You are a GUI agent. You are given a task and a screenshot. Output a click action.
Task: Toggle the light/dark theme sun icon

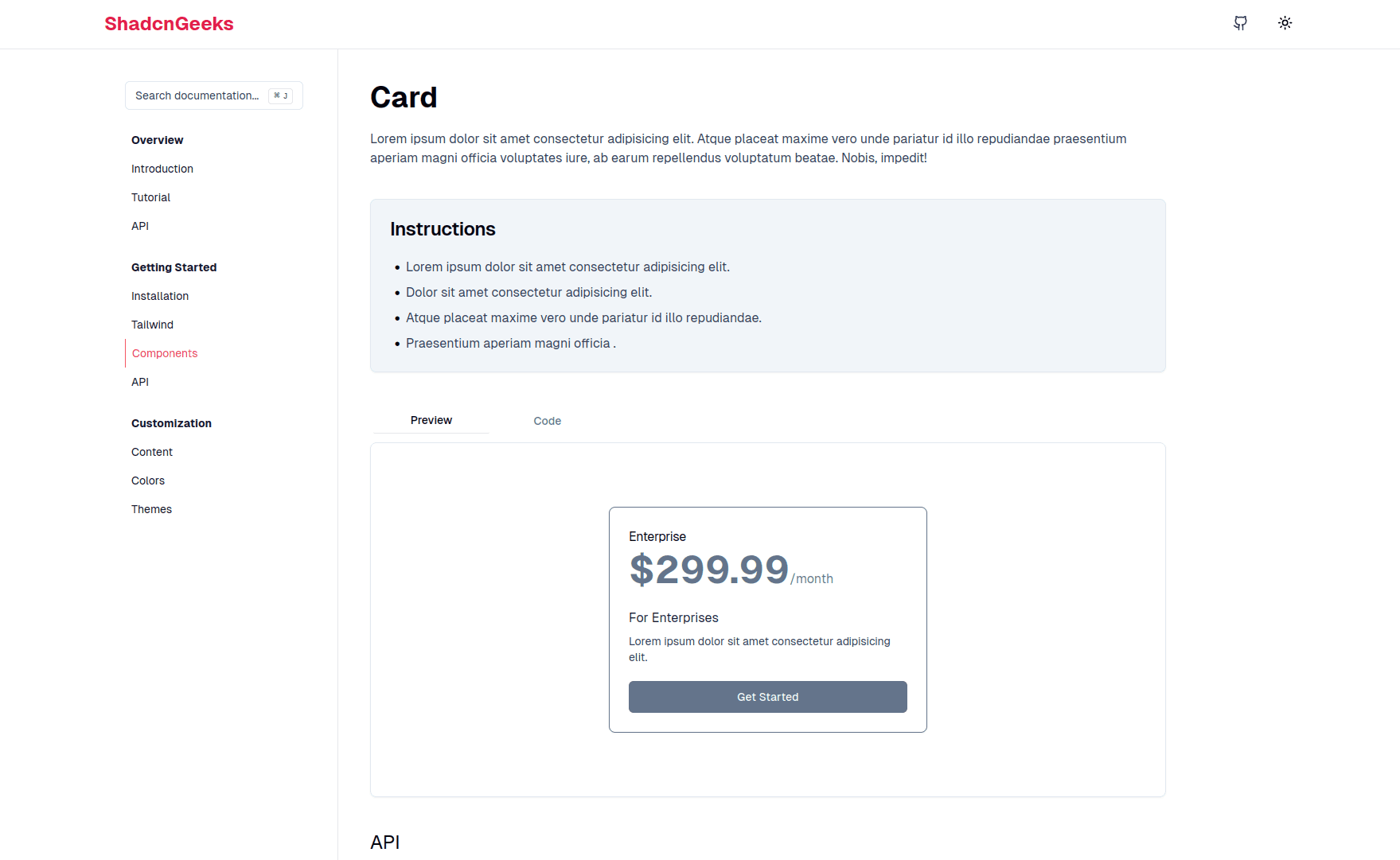coord(1285,23)
